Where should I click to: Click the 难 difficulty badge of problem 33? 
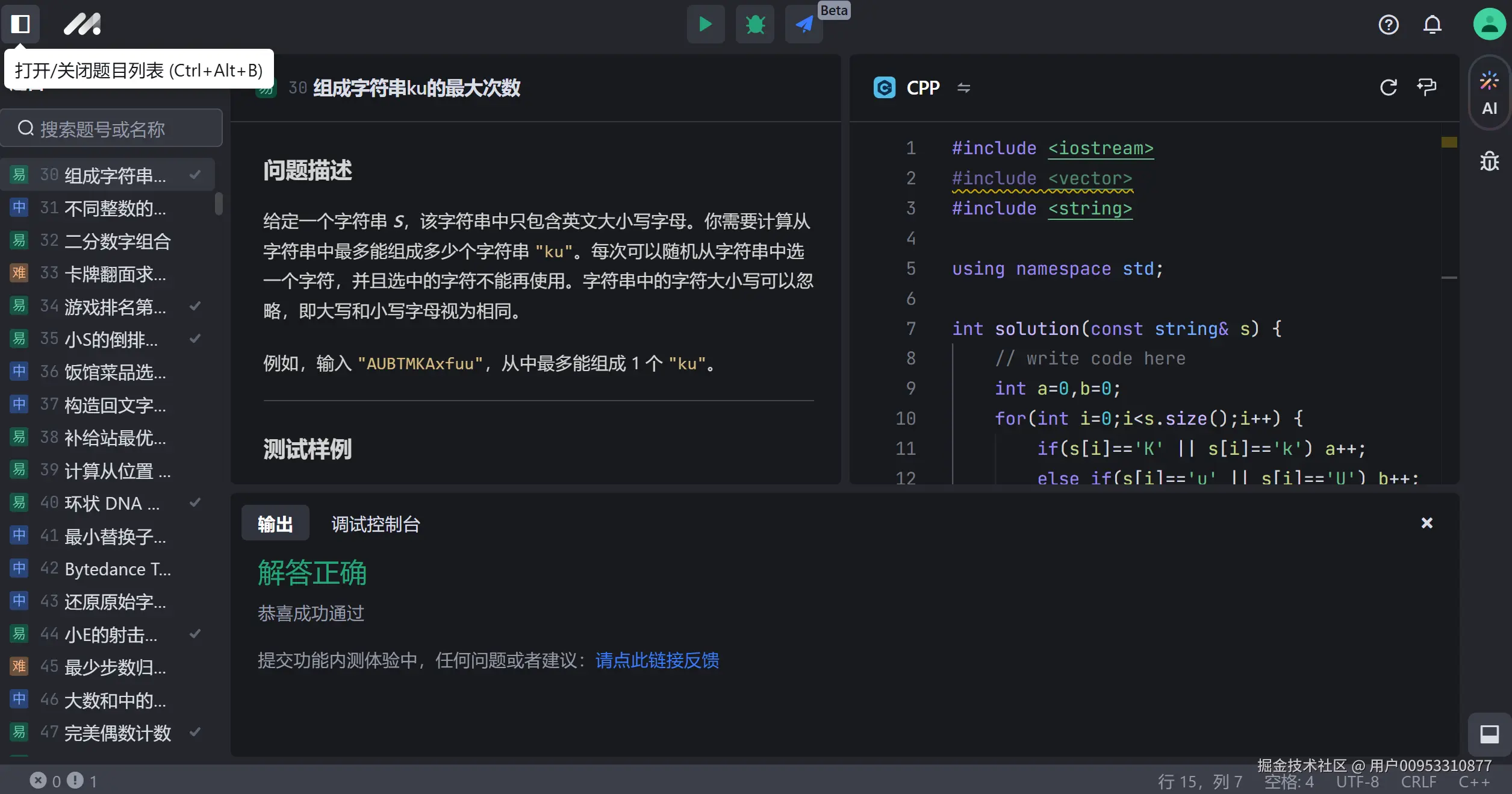(x=19, y=273)
